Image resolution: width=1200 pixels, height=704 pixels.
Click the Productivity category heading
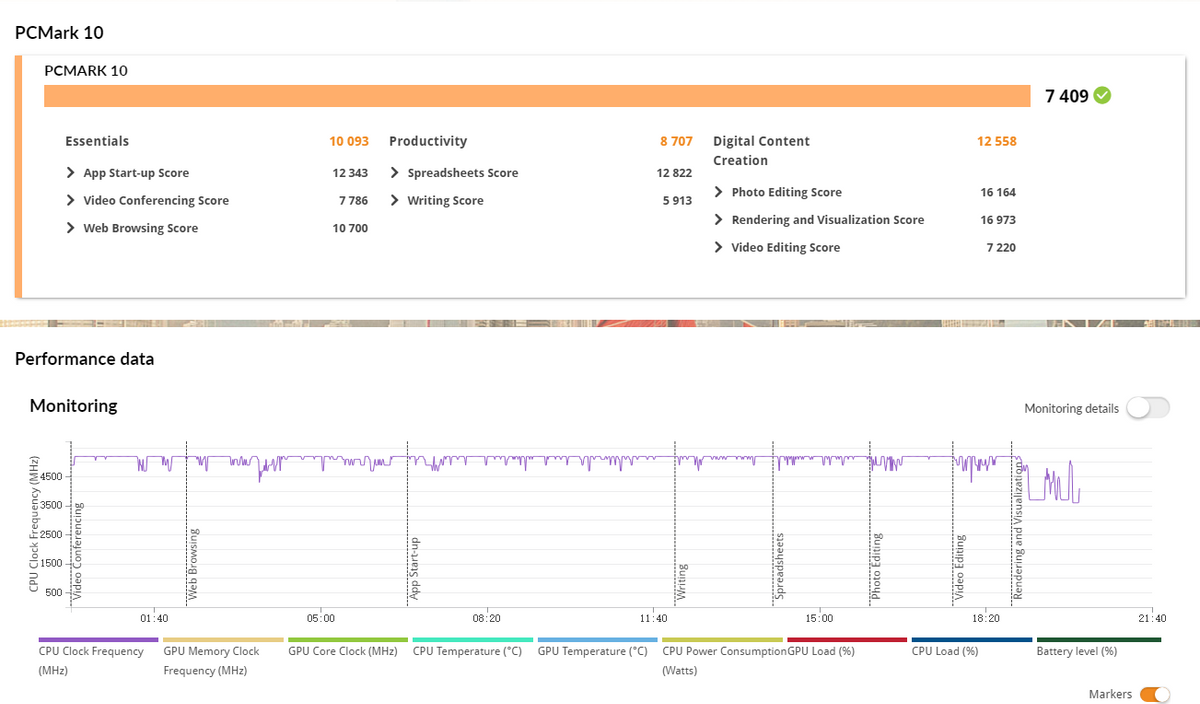(428, 141)
